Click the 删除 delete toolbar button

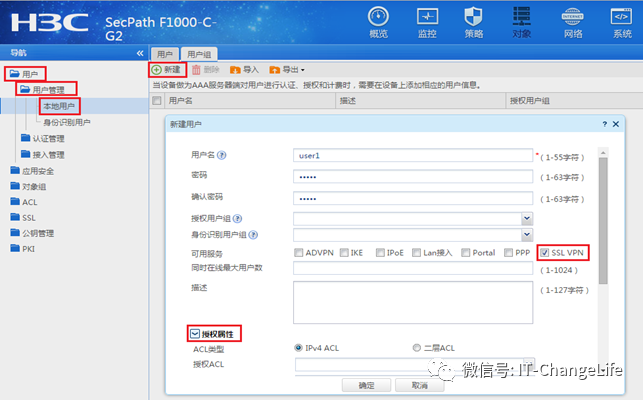[206, 70]
